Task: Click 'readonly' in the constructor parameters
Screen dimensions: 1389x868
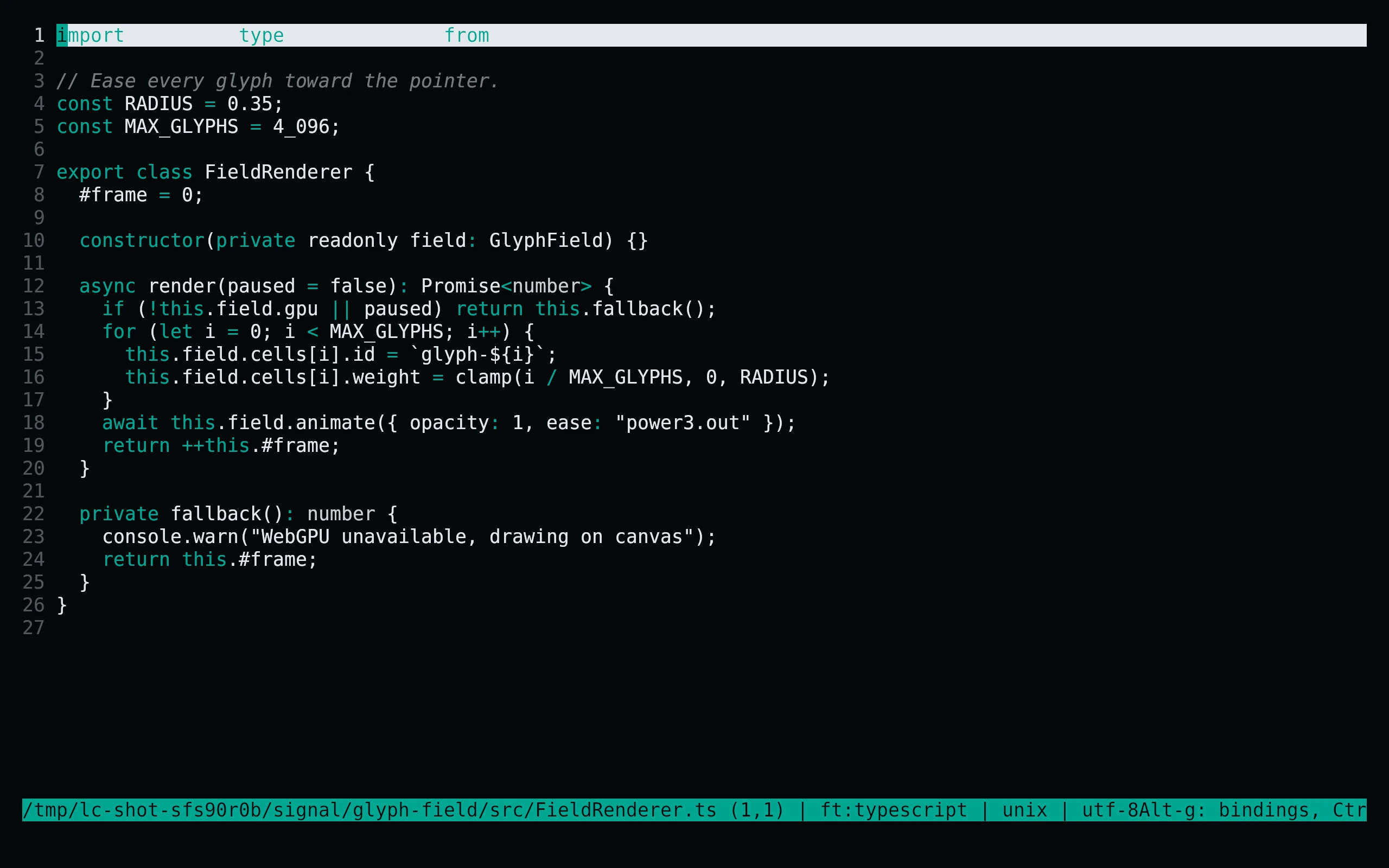Action: (x=353, y=240)
